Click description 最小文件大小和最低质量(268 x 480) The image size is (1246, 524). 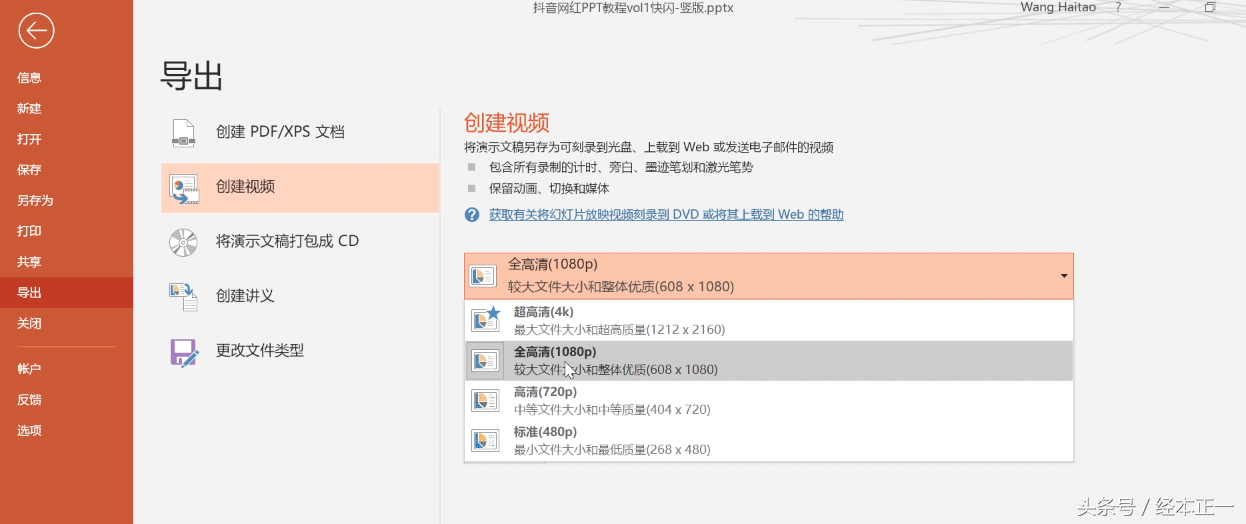tap(612, 450)
